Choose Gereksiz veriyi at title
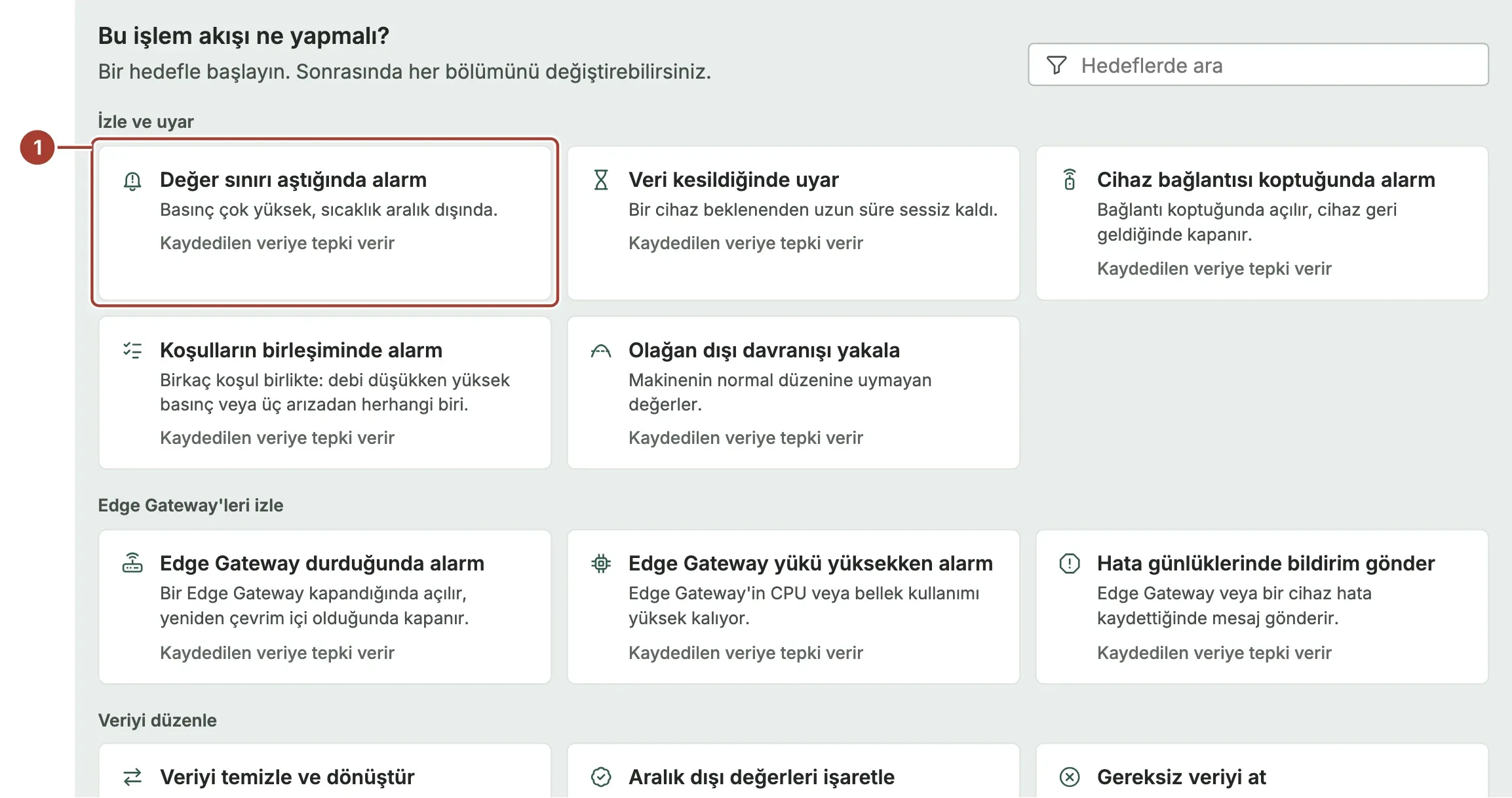The image size is (1512, 798). click(1182, 777)
